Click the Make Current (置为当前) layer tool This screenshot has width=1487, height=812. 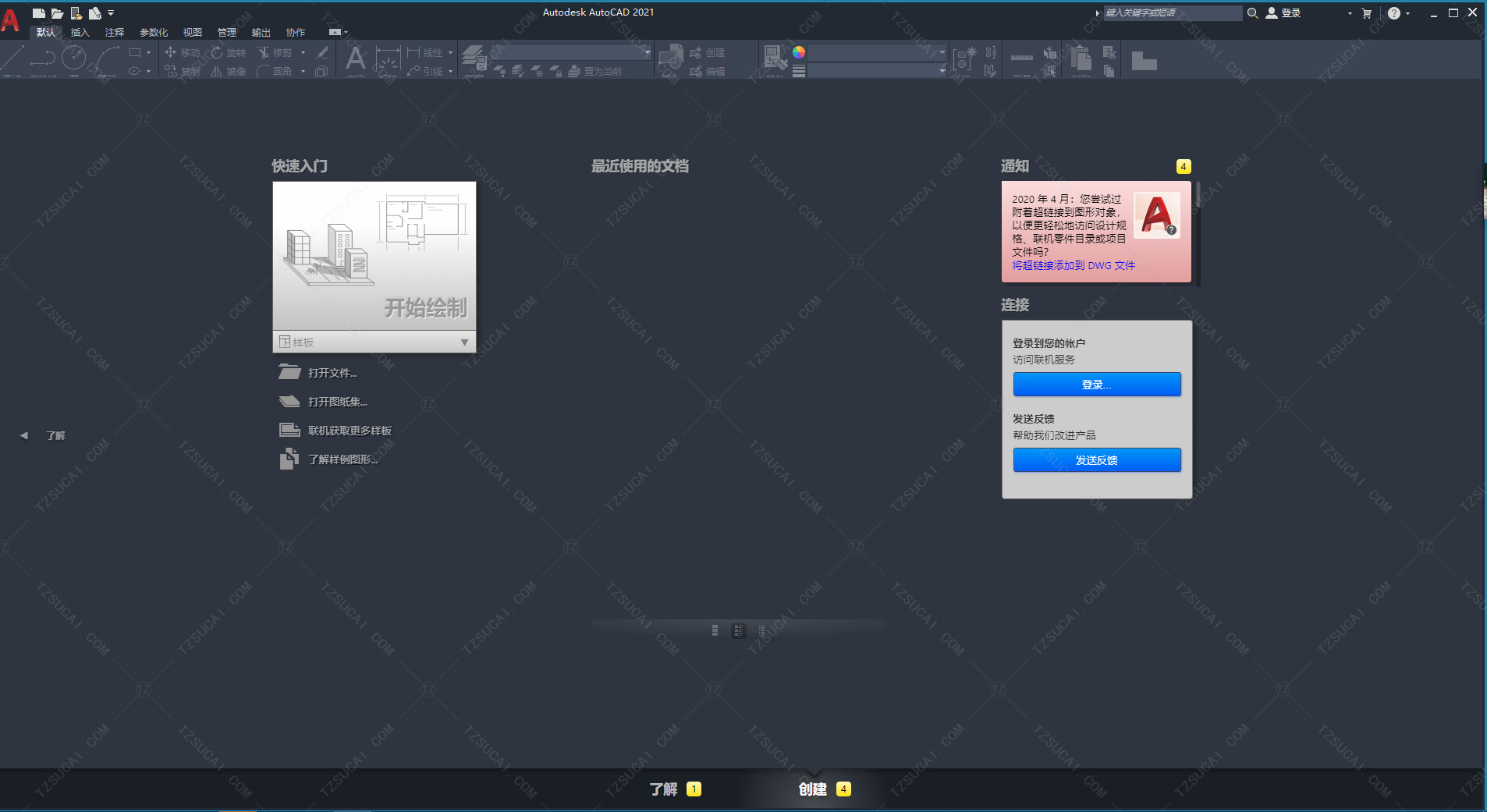[594, 71]
